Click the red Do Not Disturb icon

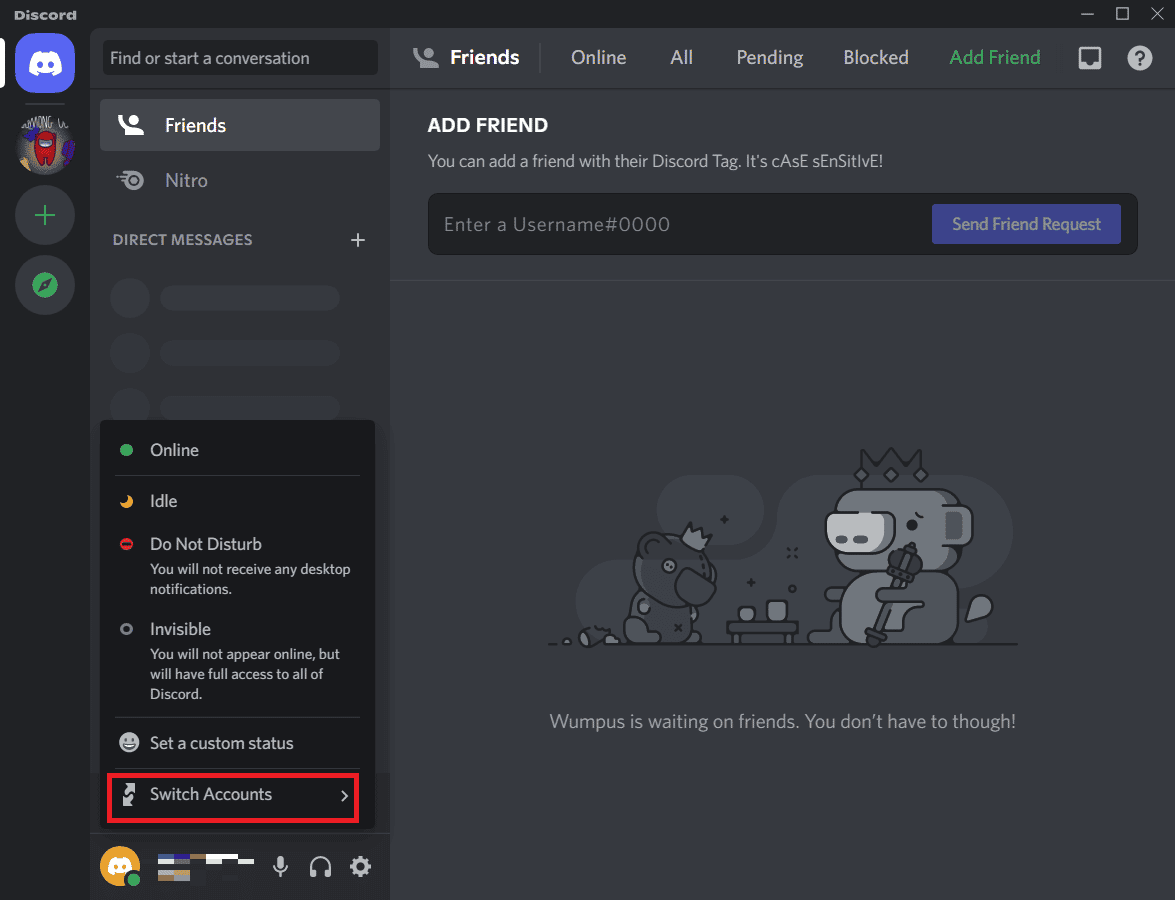(127, 544)
